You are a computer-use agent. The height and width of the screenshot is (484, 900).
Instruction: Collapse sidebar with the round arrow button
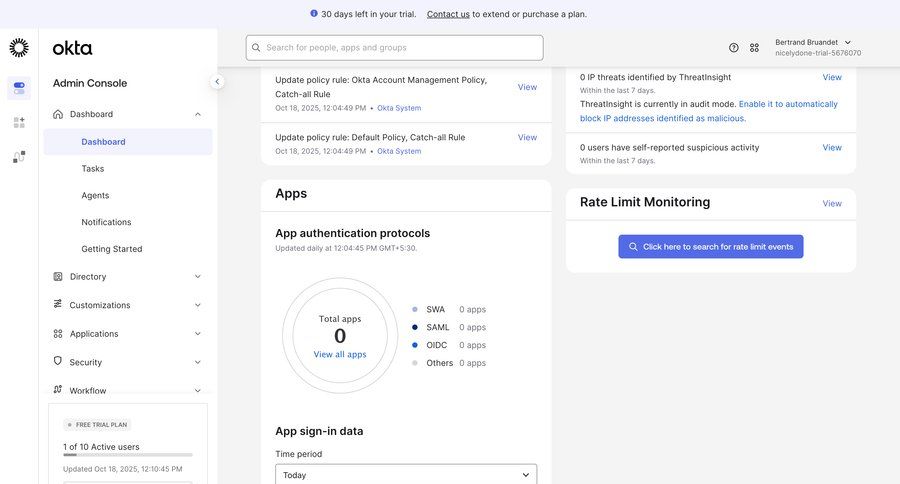tap(217, 82)
